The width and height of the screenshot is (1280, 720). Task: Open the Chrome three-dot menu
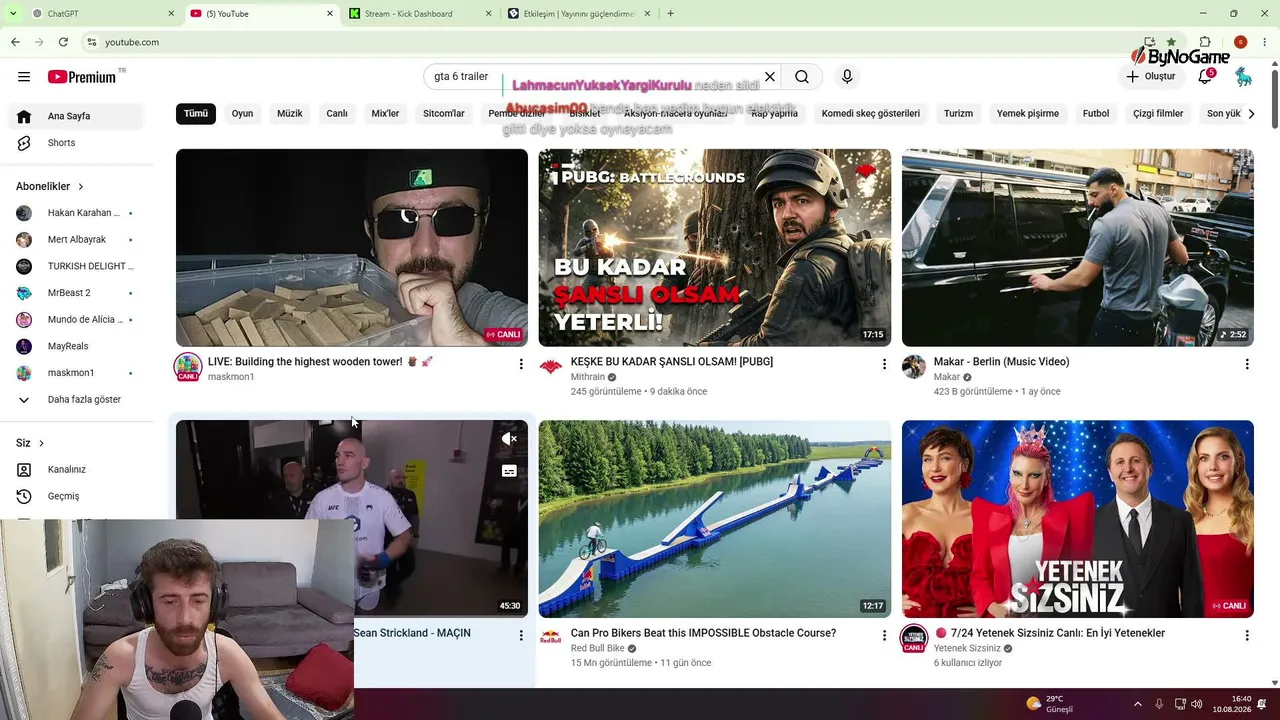pyautogui.click(x=1263, y=42)
